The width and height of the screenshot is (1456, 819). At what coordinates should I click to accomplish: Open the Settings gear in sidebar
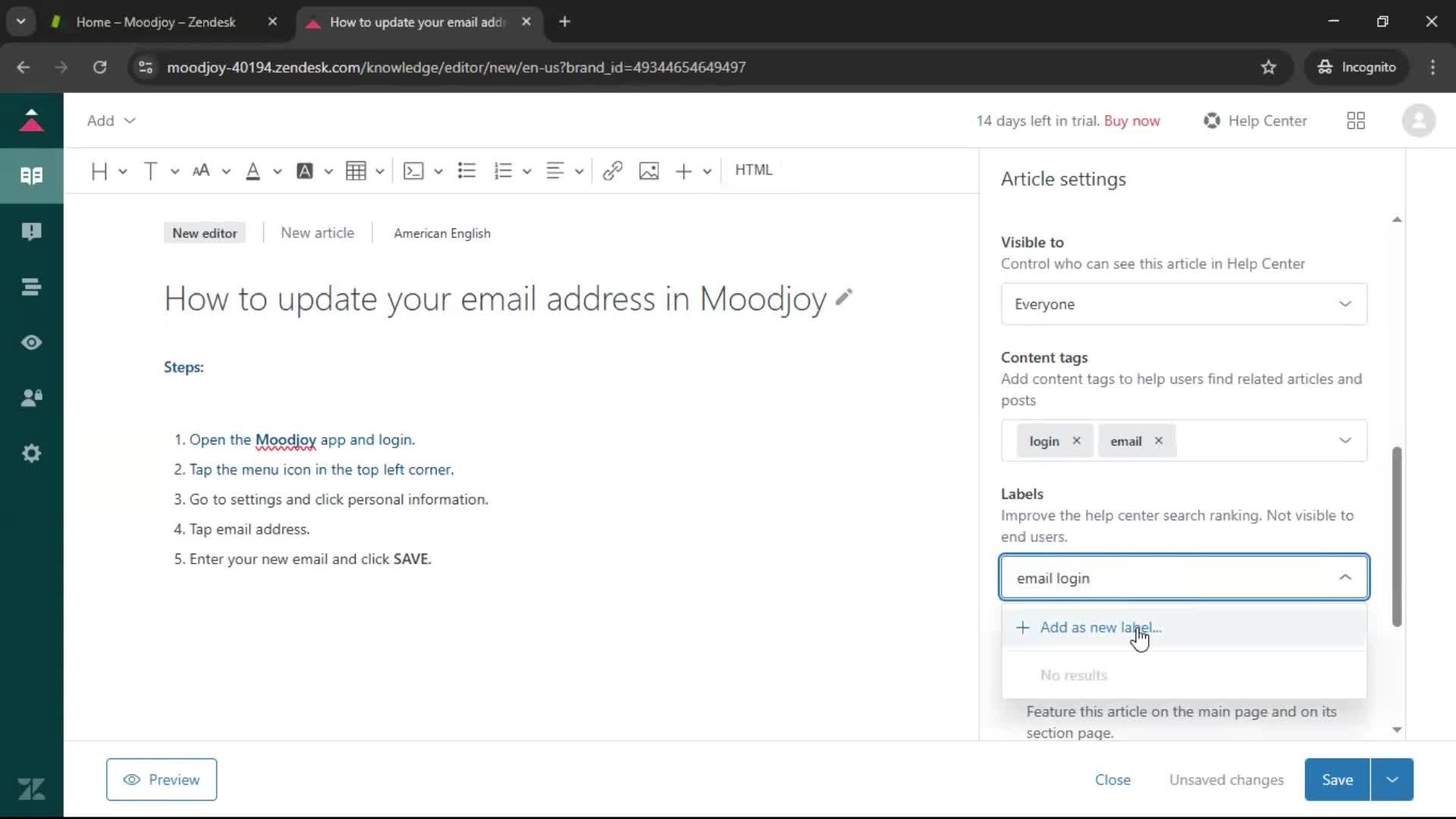pos(31,453)
